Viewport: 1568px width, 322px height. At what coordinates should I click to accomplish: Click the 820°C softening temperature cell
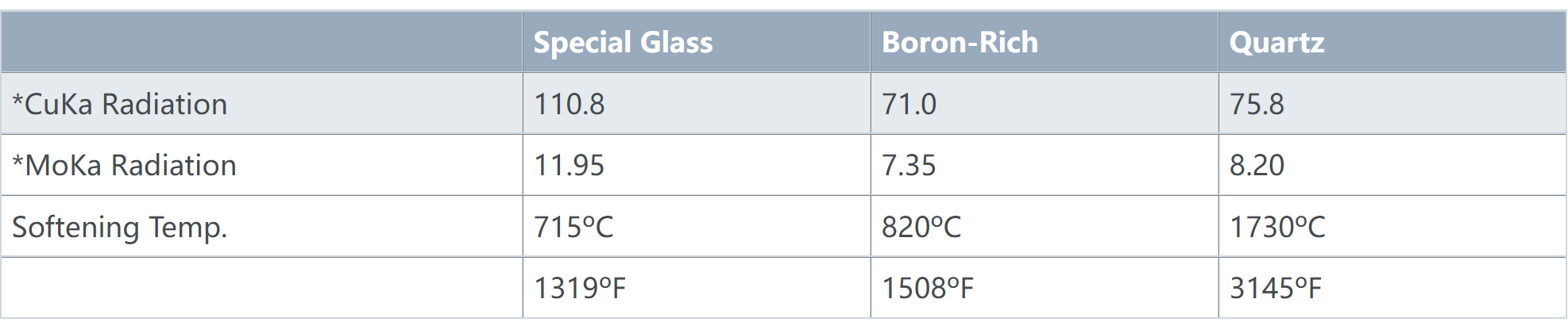click(x=1045, y=227)
